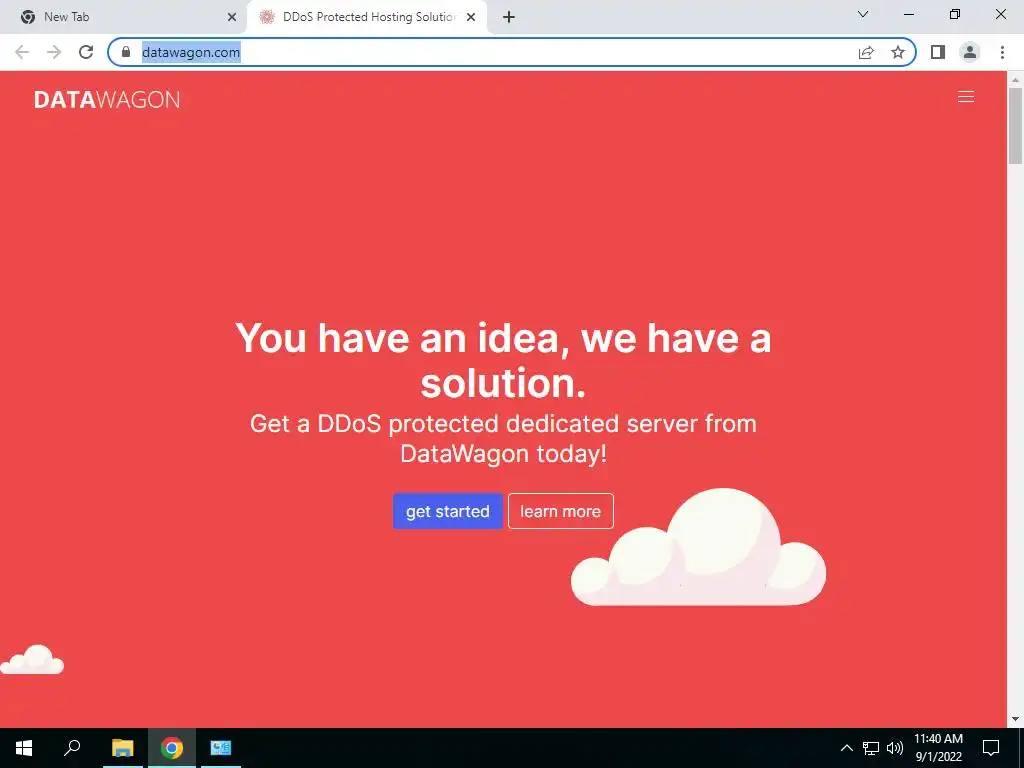Share this page icon in address bar

tap(866, 52)
